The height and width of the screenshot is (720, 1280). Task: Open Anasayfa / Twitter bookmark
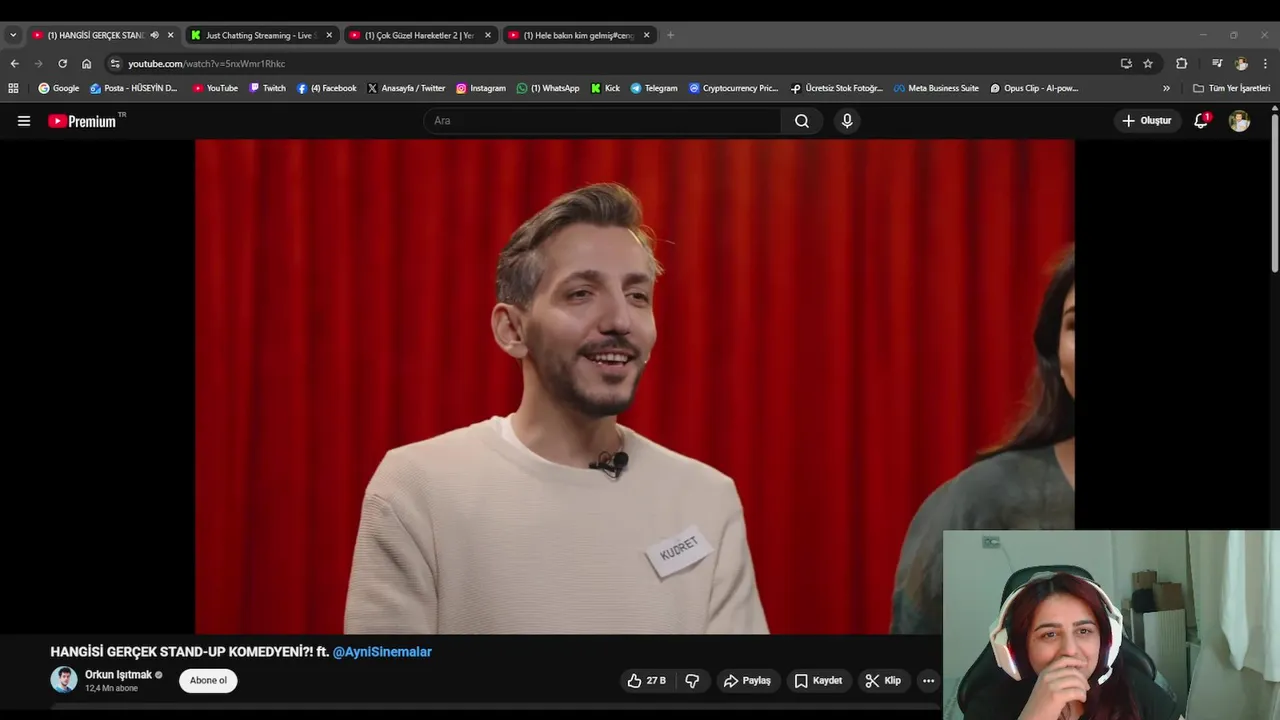tap(405, 88)
